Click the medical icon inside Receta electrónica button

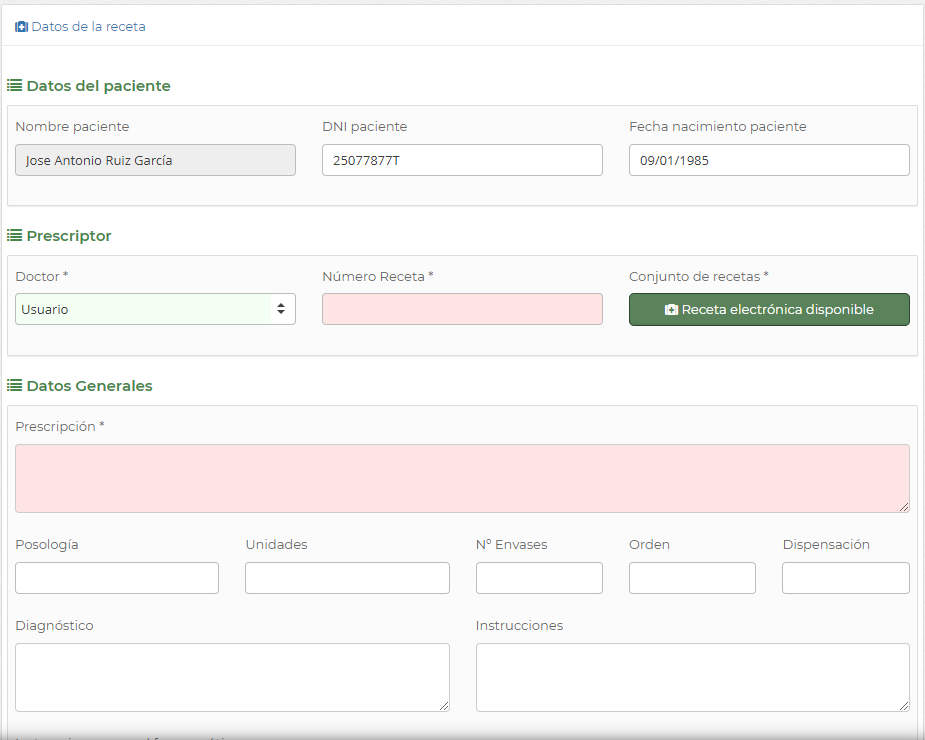tap(671, 310)
